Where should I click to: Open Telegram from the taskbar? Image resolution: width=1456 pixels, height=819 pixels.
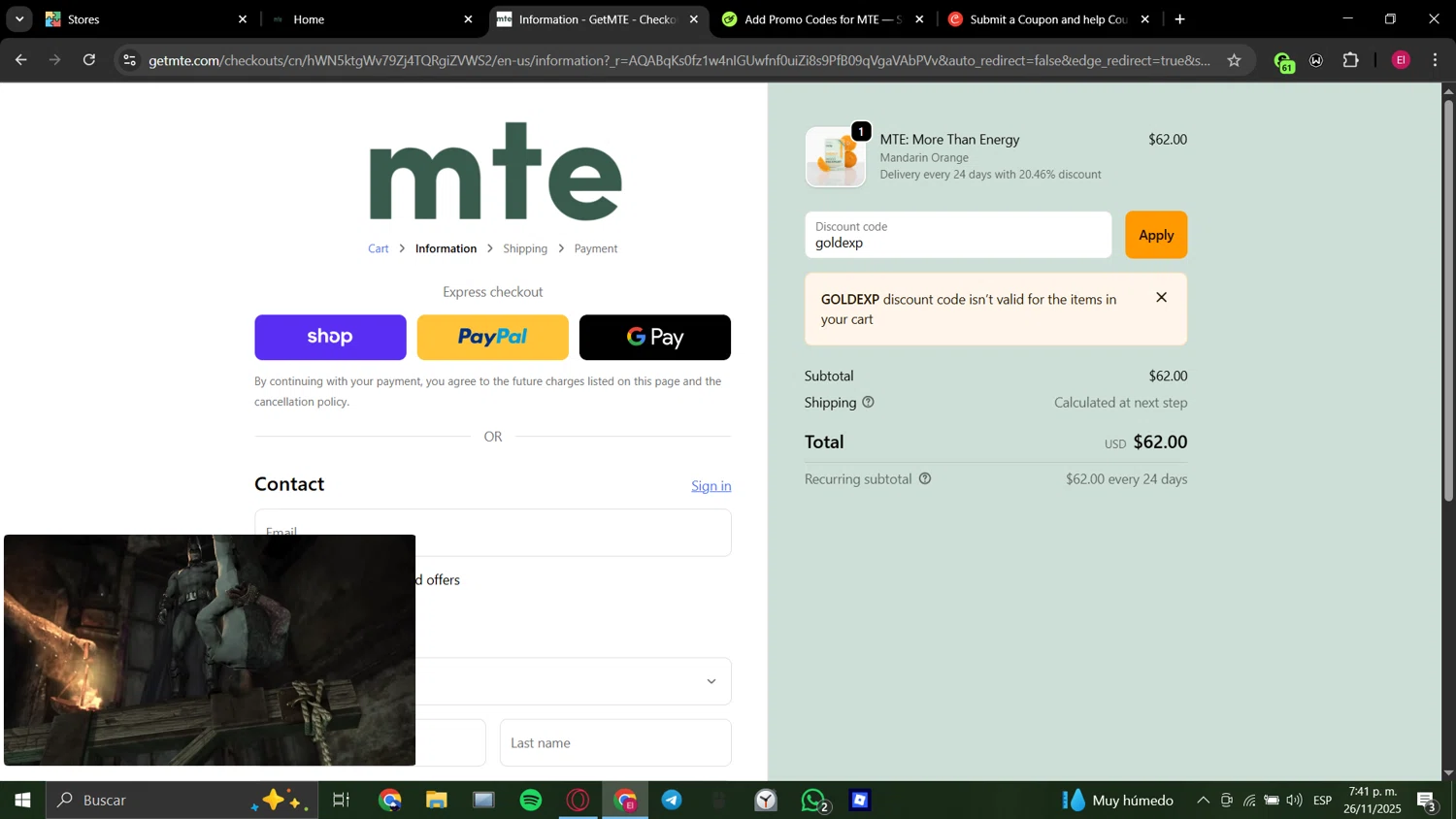pyautogui.click(x=672, y=800)
